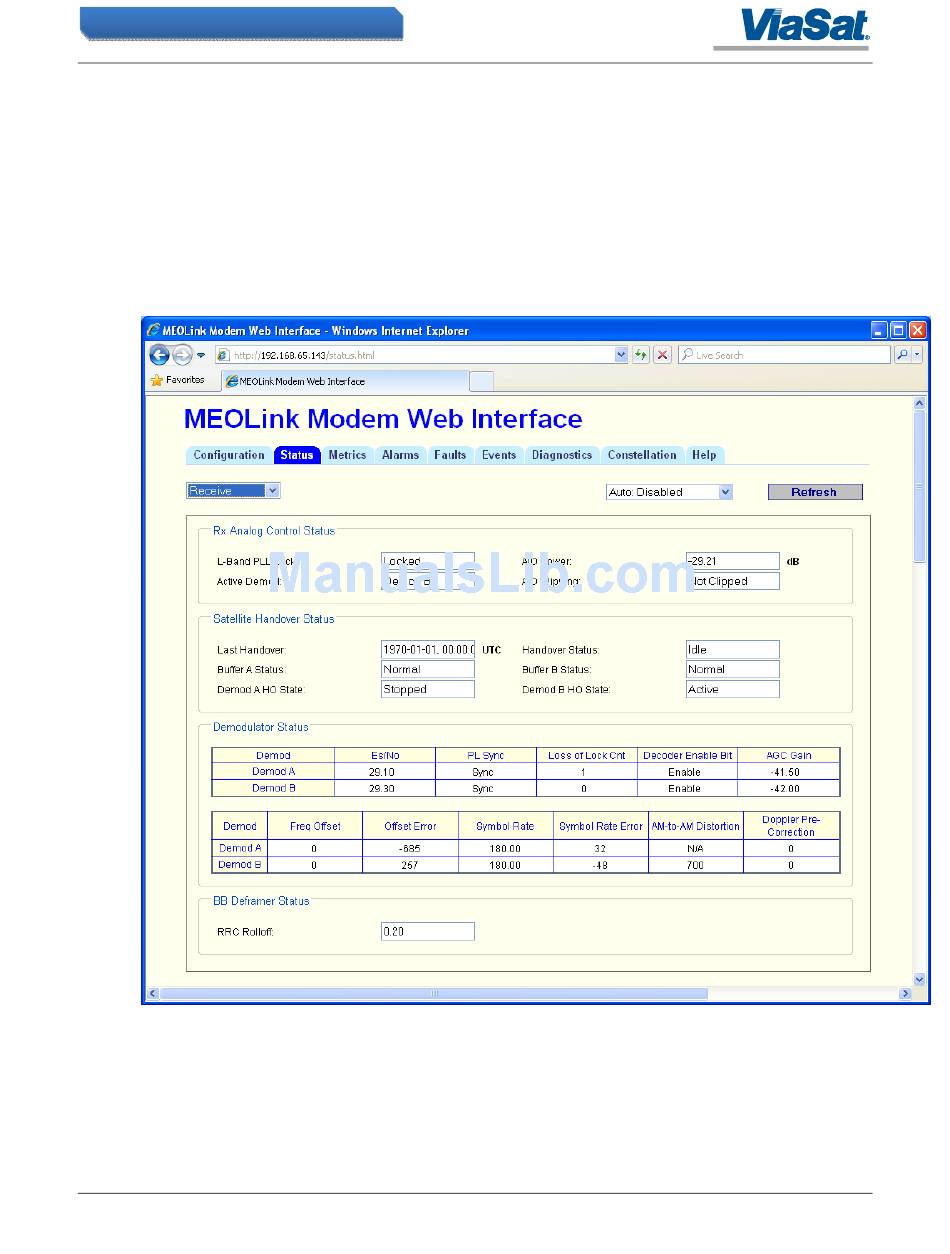The height and width of the screenshot is (1254, 950).
Task: Click the Offset Error value 267
Action: 411,864
